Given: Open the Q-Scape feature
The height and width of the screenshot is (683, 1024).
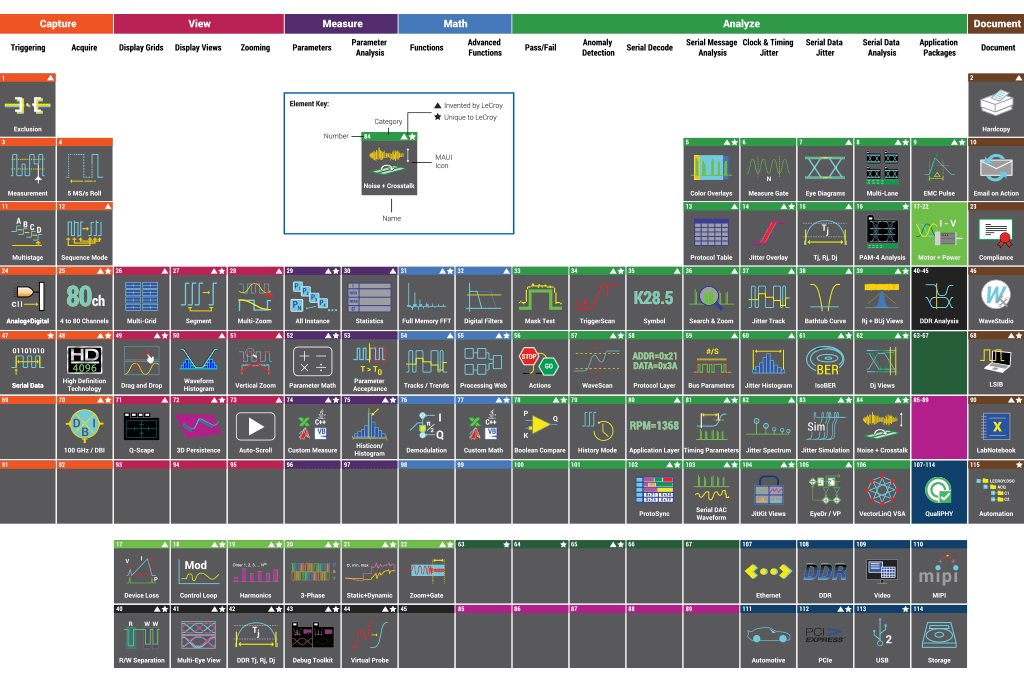Looking at the screenshot, I should [x=141, y=428].
